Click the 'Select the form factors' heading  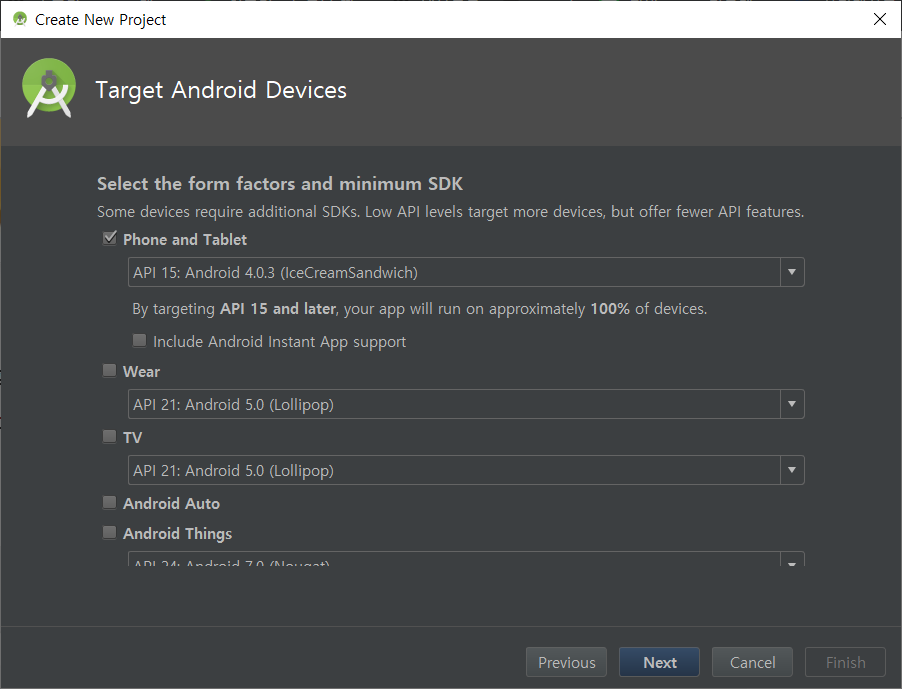tap(280, 183)
